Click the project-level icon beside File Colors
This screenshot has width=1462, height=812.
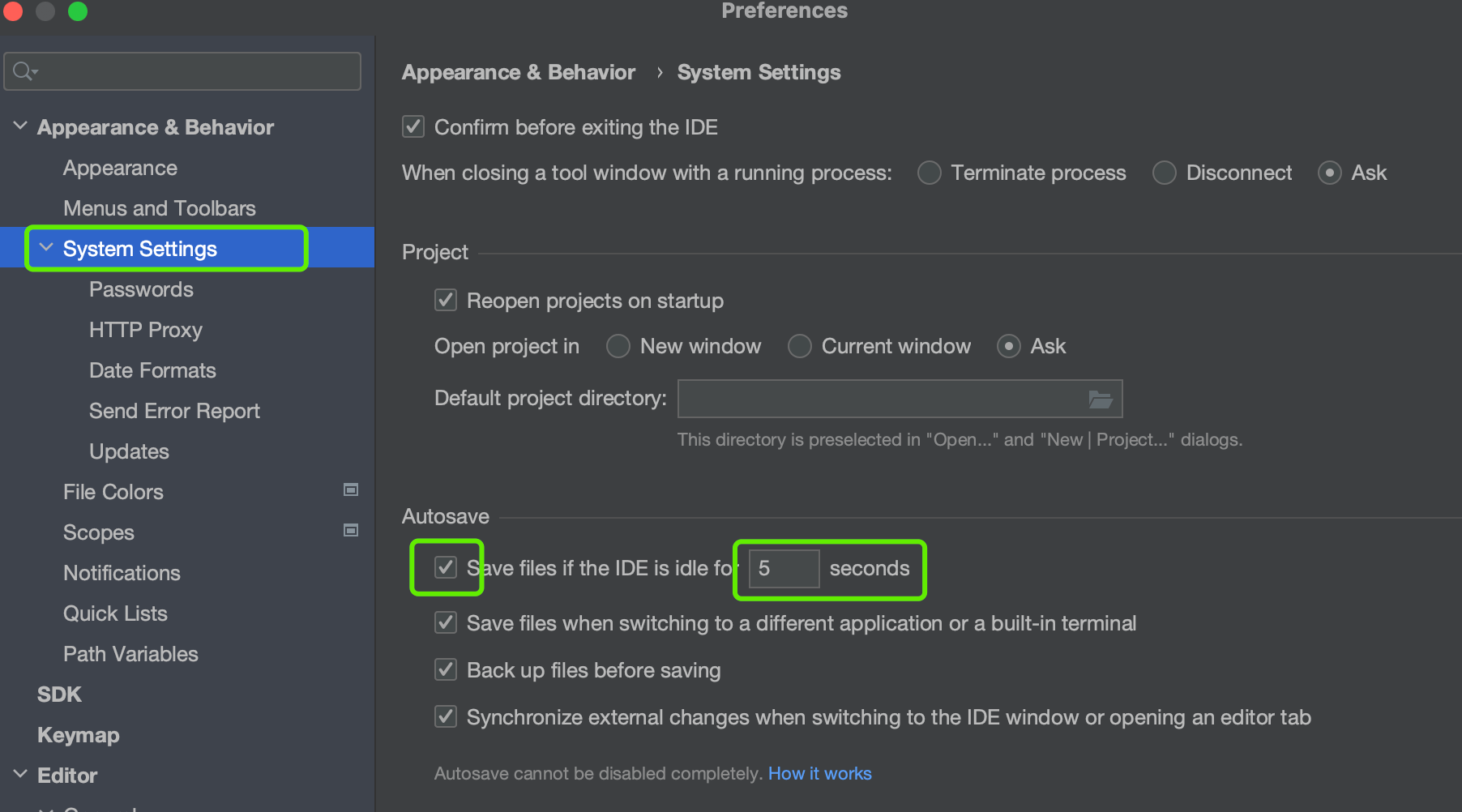click(x=351, y=489)
